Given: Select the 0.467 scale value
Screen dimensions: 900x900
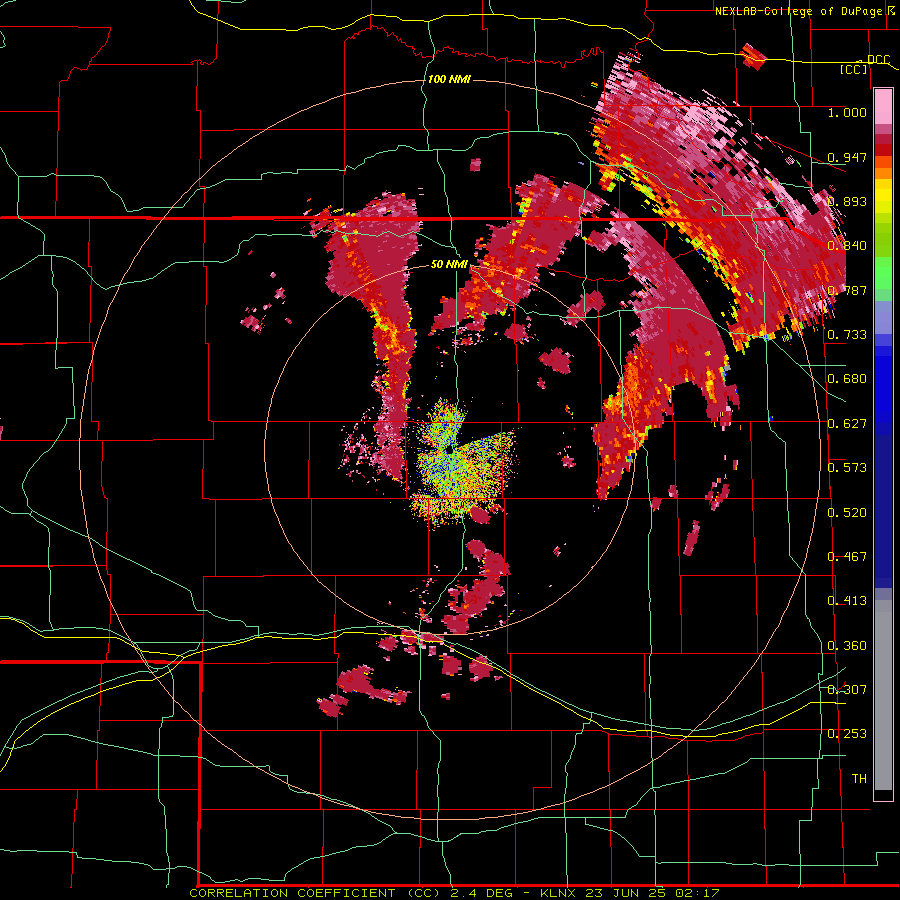Looking at the screenshot, I should [847, 557].
